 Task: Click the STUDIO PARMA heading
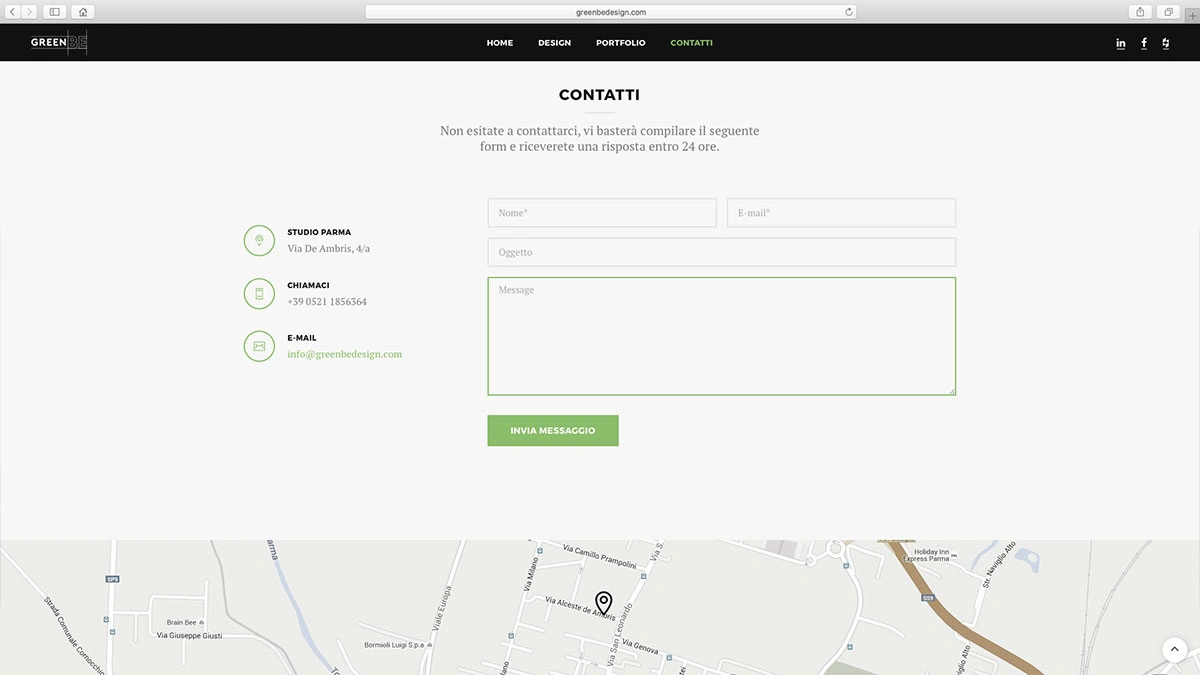[319, 232]
